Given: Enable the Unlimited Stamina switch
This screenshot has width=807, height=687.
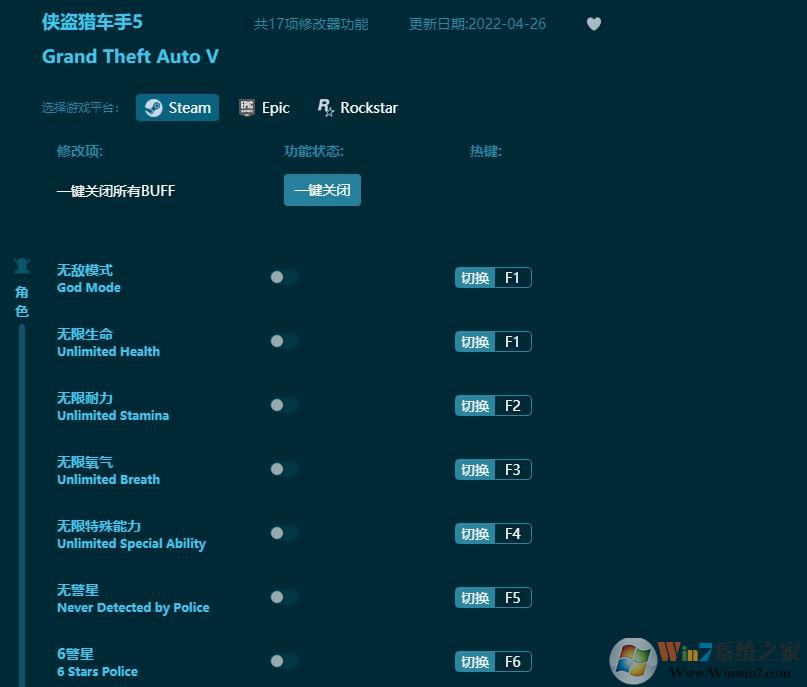Looking at the screenshot, I should (x=283, y=405).
